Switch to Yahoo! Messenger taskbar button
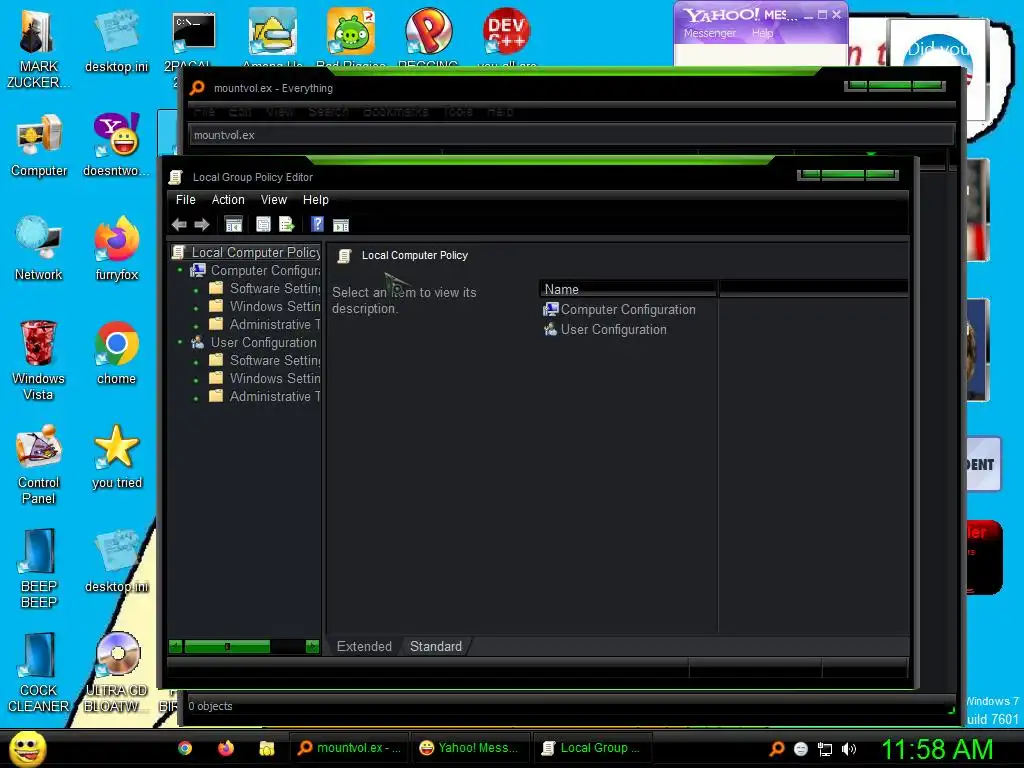Viewport: 1024px width, 768px height. click(470, 748)
